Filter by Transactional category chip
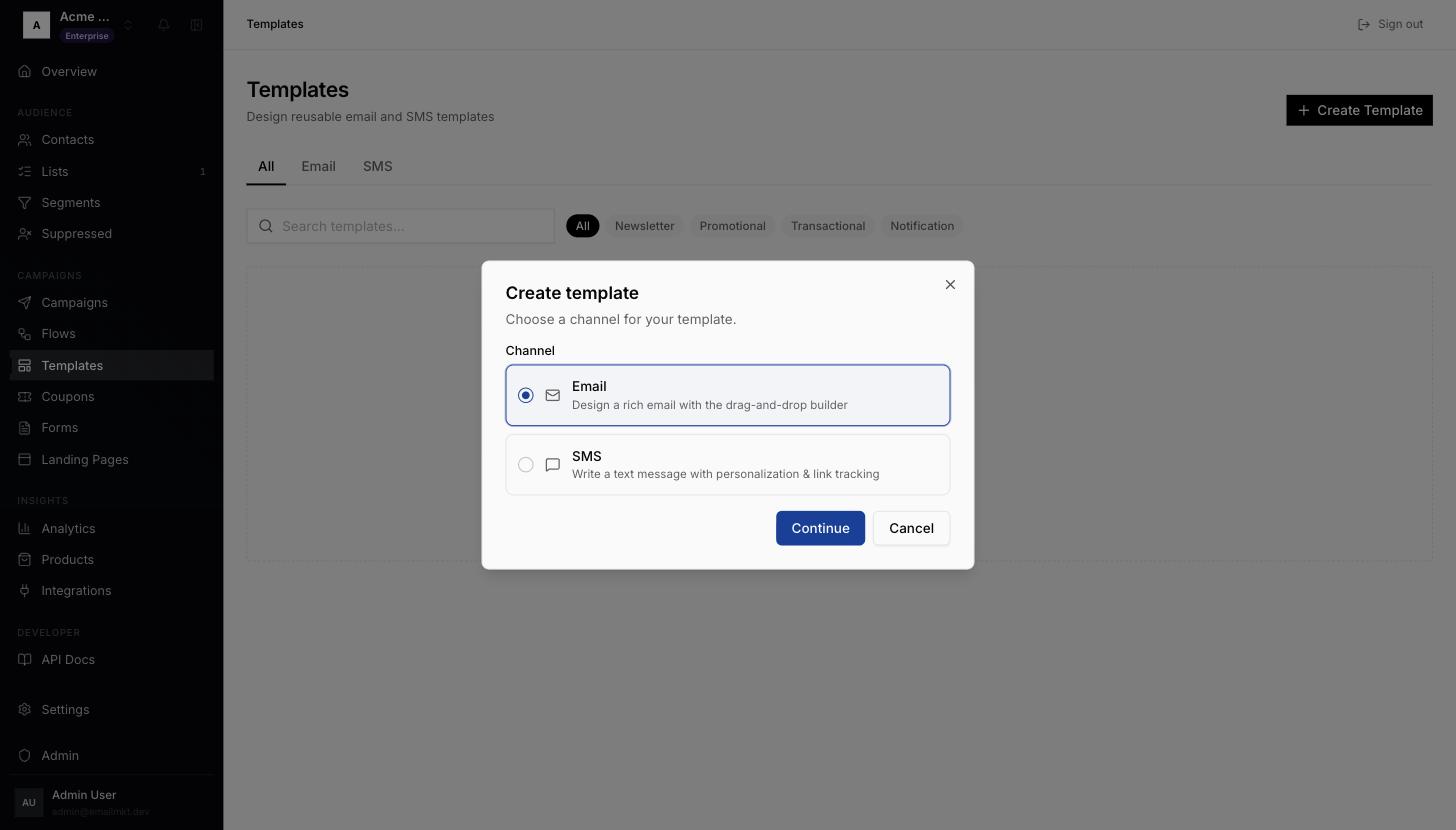1456x830 pixels. coord(828,226)
